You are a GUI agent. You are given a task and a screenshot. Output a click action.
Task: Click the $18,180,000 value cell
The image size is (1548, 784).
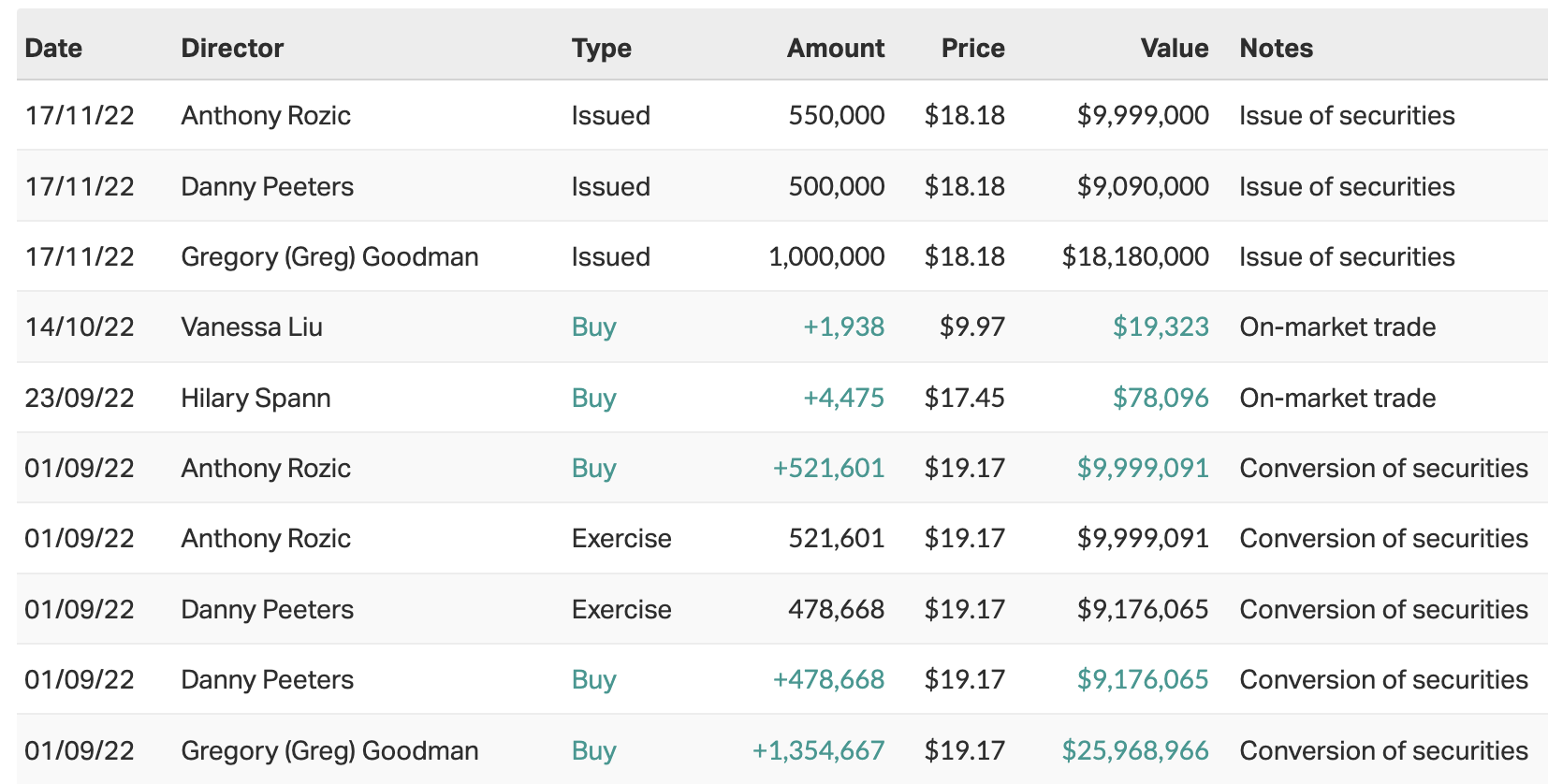(x=1134, y=257)
